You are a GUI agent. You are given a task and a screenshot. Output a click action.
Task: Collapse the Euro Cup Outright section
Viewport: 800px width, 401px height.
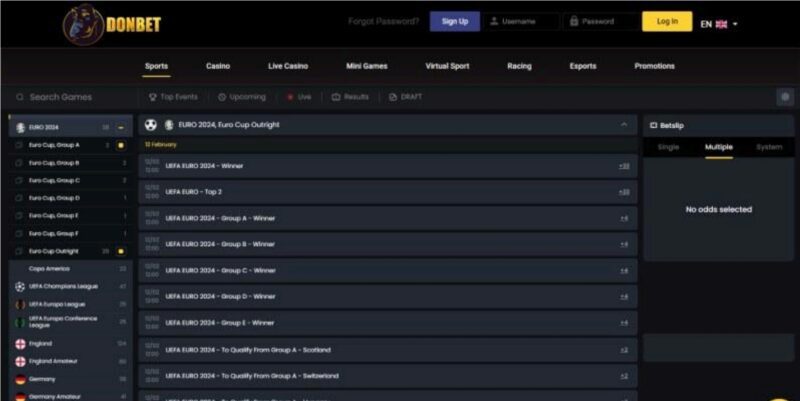pos(624,125)
